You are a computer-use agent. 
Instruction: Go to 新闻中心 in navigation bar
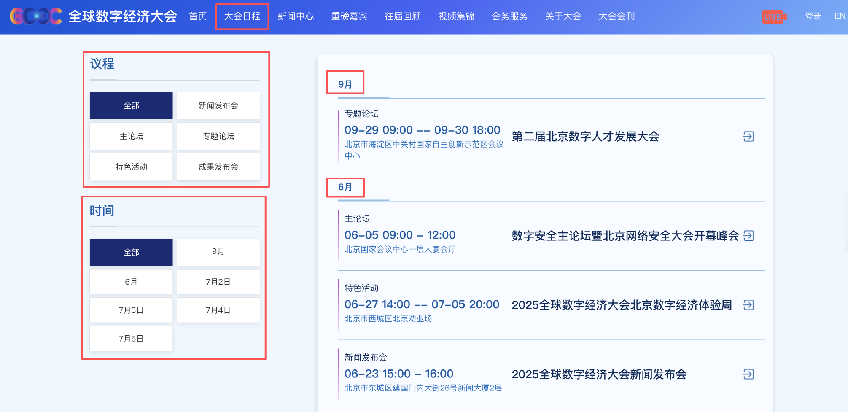pyautogui.click(x=297, y=17)
